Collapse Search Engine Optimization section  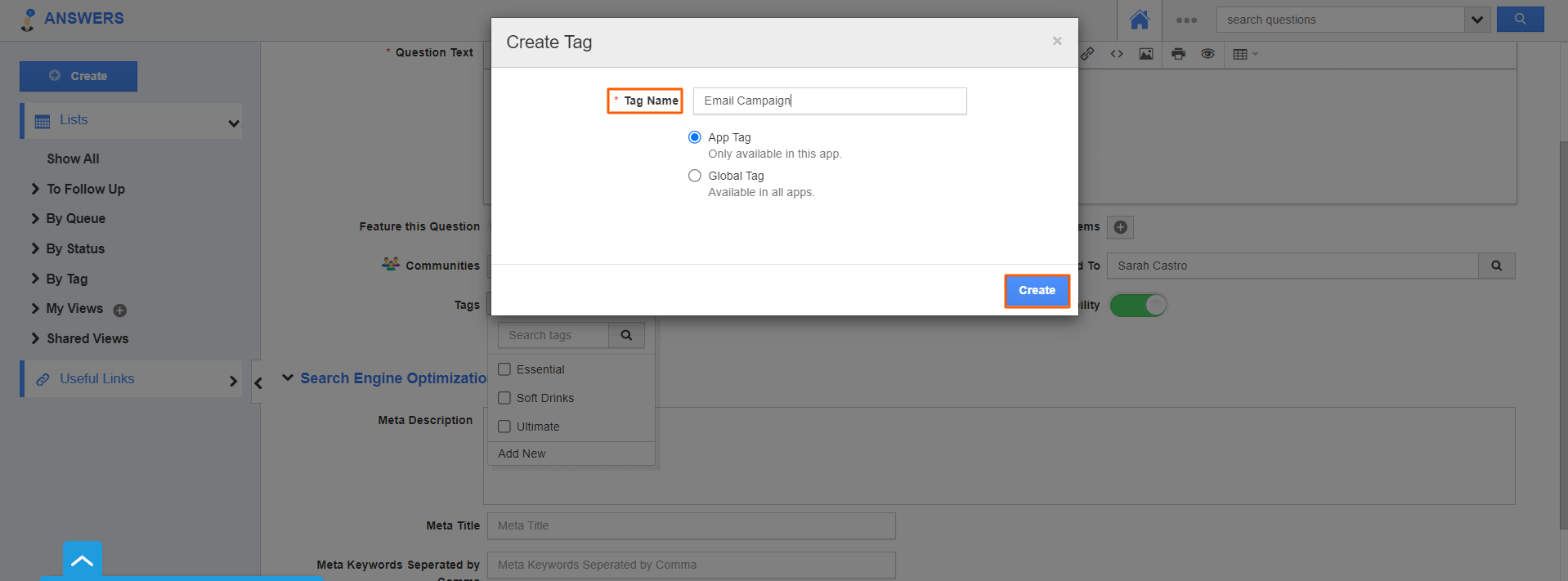(x=288, y=378)
